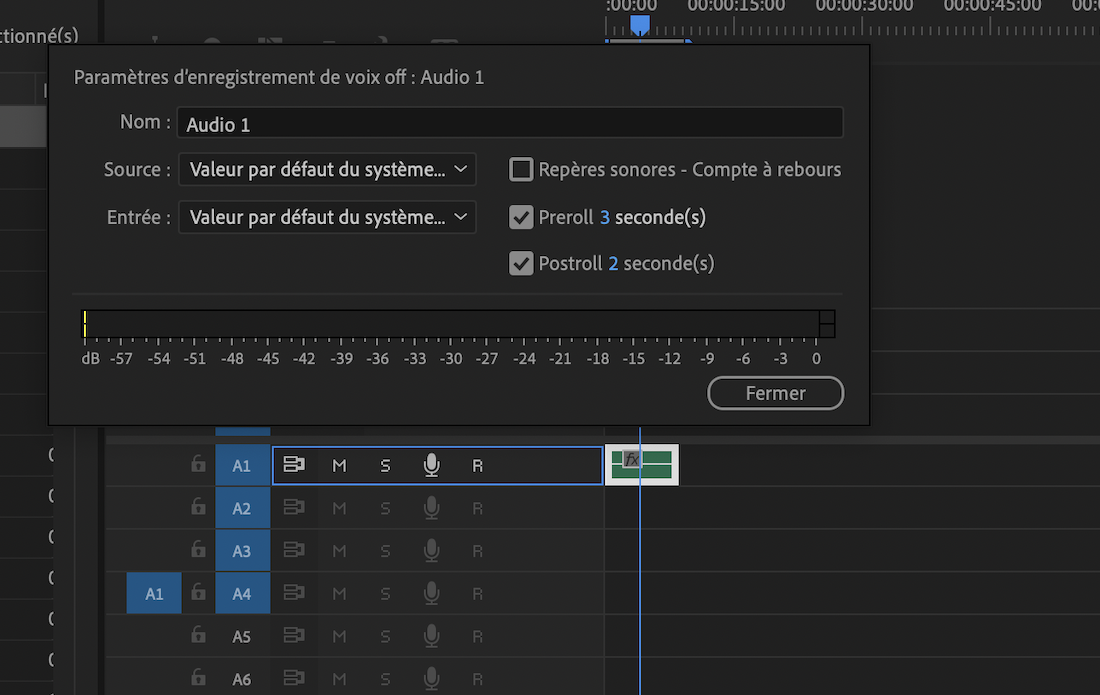The width and height of the screenshot is (1100, 695).
Task: Toggle sync lock on track A3
Action: tap(294, 550)
